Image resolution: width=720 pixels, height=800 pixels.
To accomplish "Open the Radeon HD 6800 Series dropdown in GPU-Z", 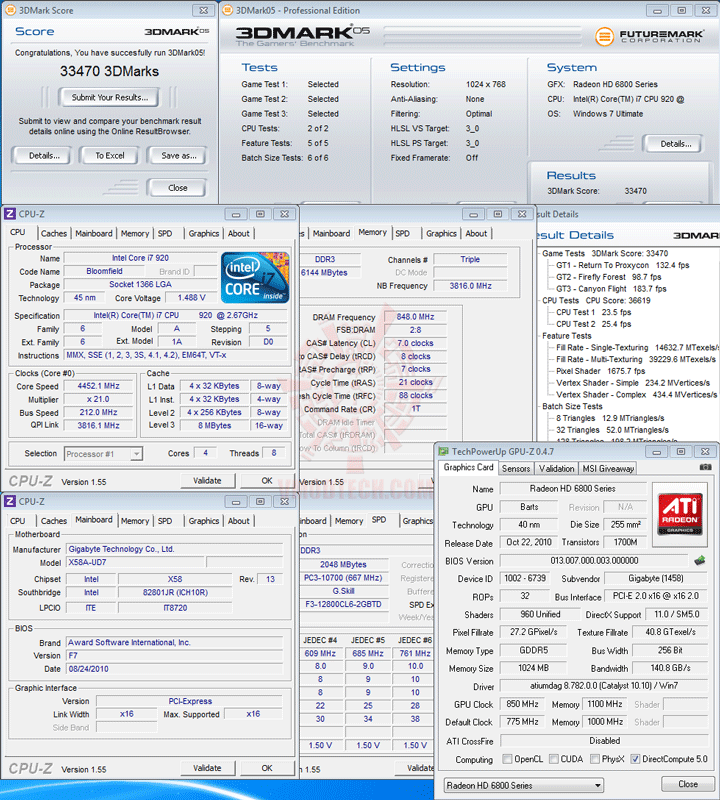I will [524, 785].
